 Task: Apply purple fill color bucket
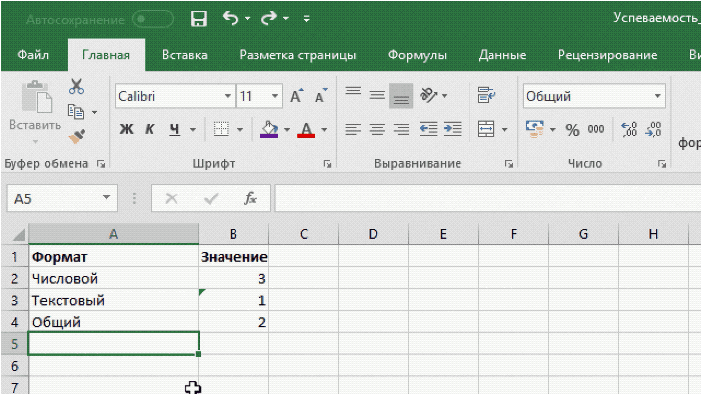269,129
